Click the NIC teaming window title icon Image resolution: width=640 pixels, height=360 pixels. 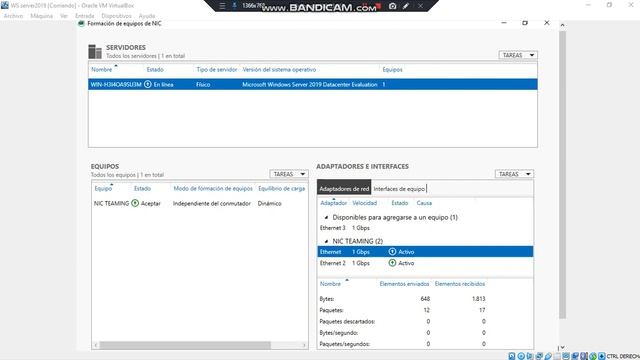pos(81,24)
